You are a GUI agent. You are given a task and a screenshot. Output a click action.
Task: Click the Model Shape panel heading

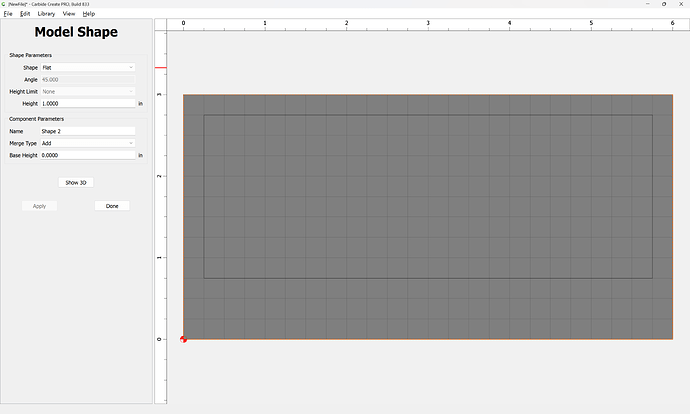tap(76, 32)
